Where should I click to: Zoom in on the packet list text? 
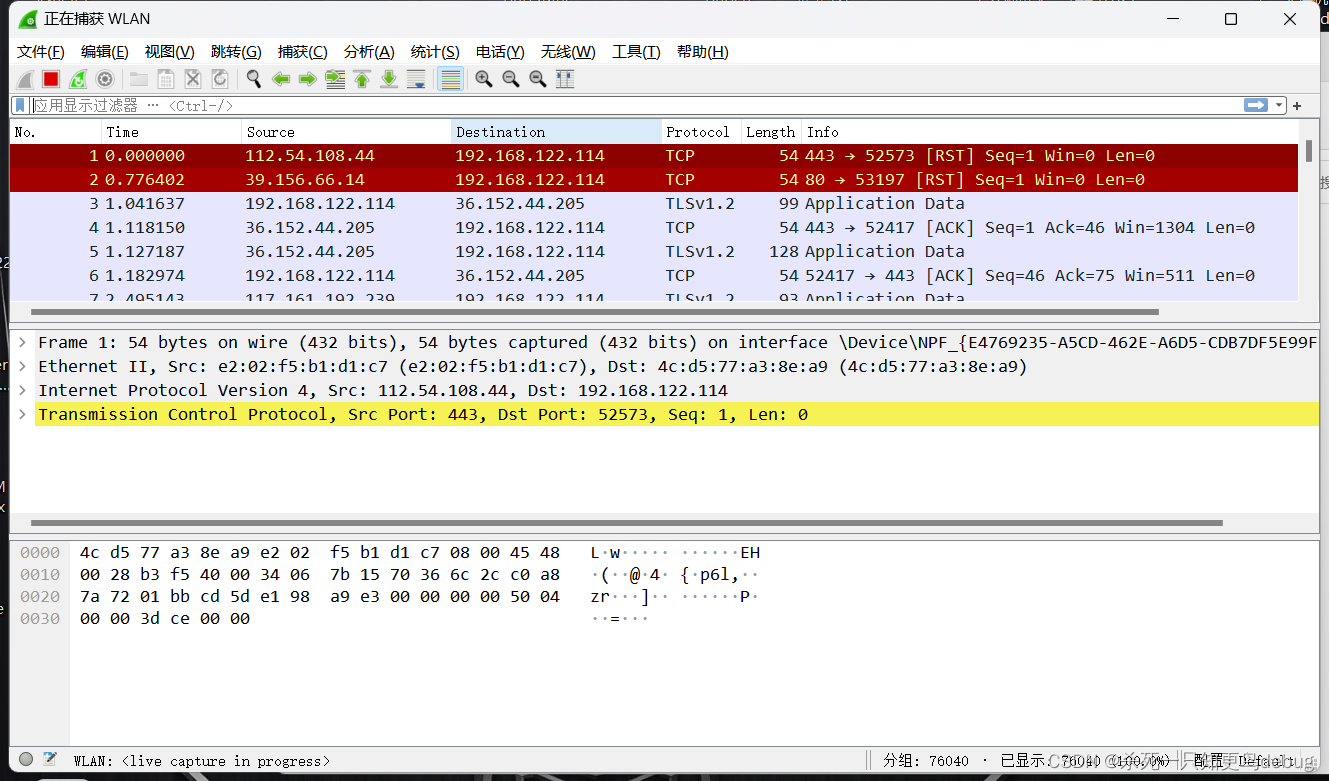(x=482, y=79)
